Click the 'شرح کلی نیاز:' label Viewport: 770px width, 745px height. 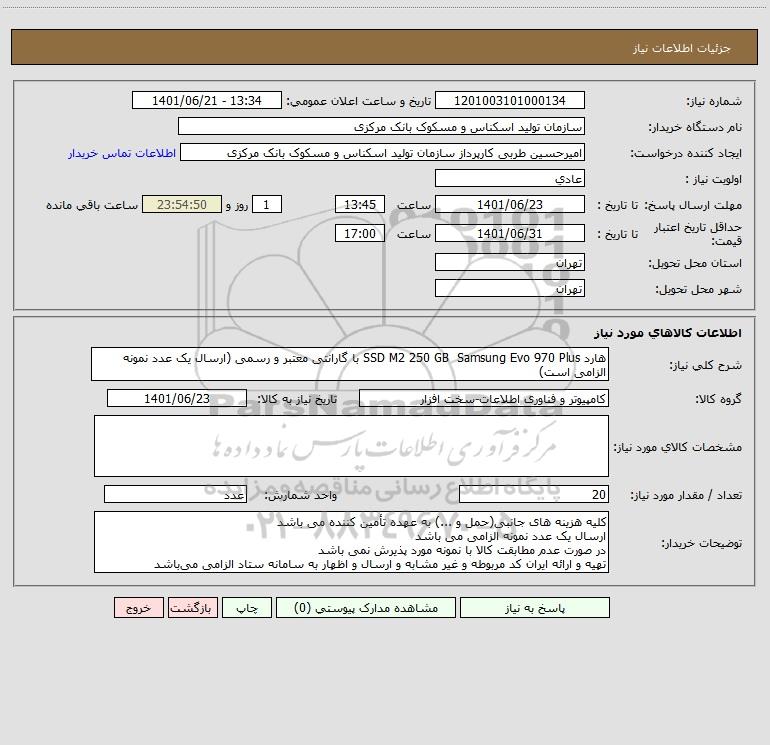coord(706,365)
